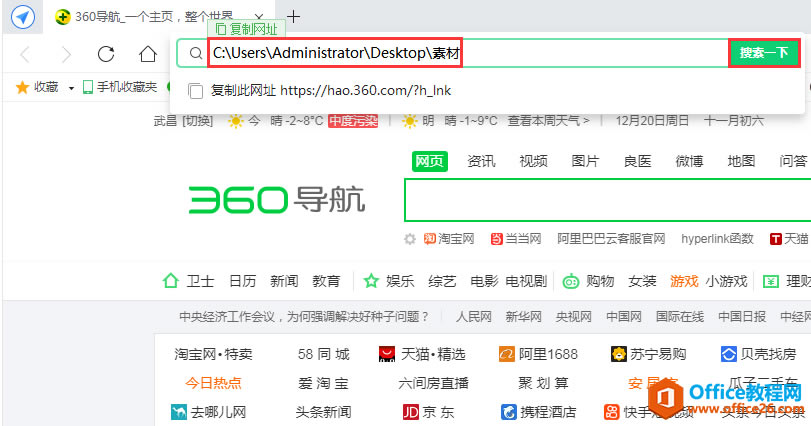Open 淘宝网•特卖 site link

point(213,354)
